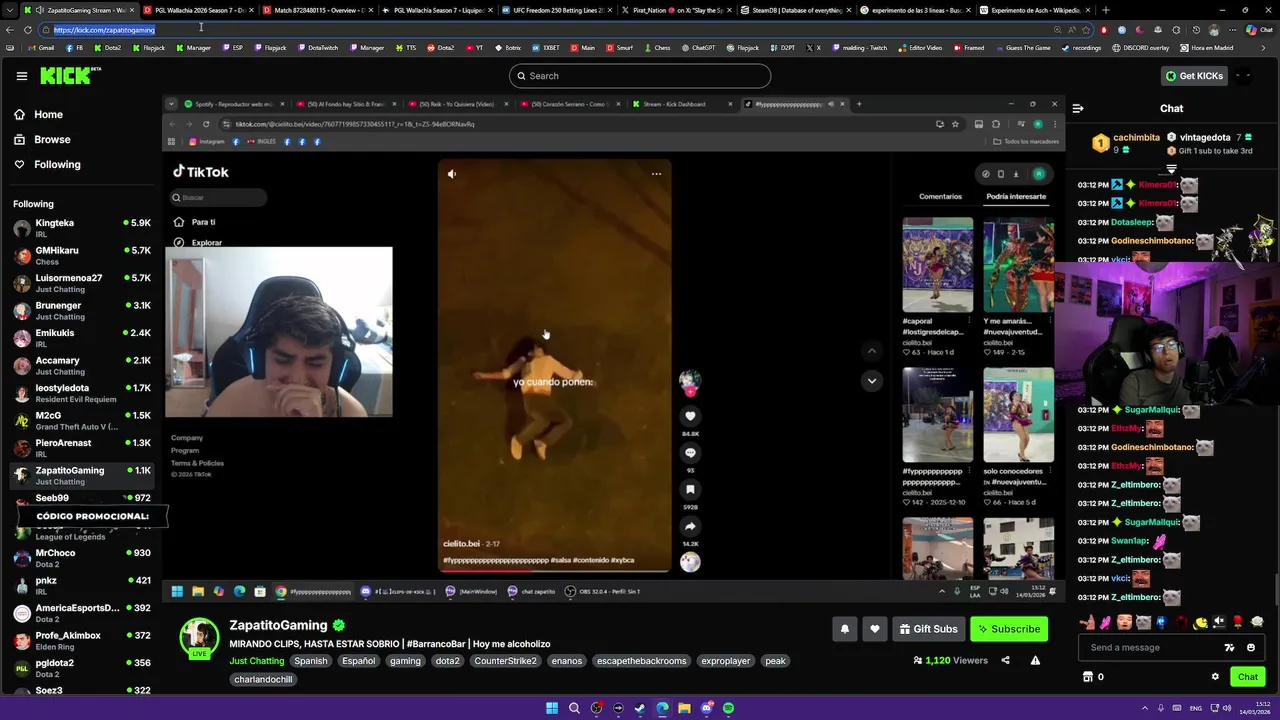
Task: Click the TikTok comments bubble icon
Action: pos(690,453)
